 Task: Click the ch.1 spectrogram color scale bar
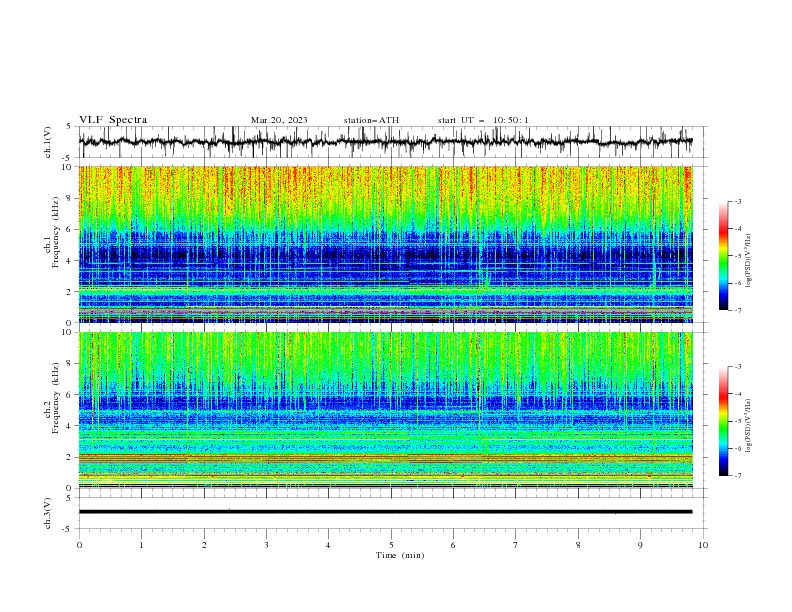[723, 256]
